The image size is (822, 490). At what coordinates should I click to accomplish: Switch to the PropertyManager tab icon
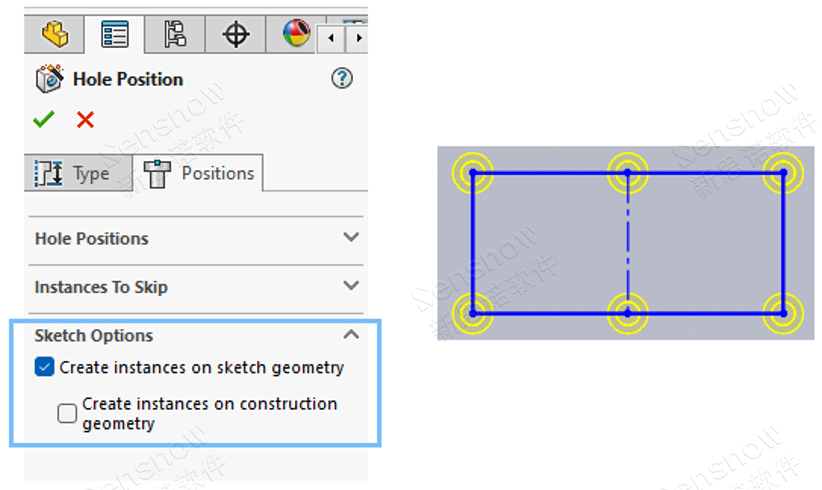[x=114, y=35]
